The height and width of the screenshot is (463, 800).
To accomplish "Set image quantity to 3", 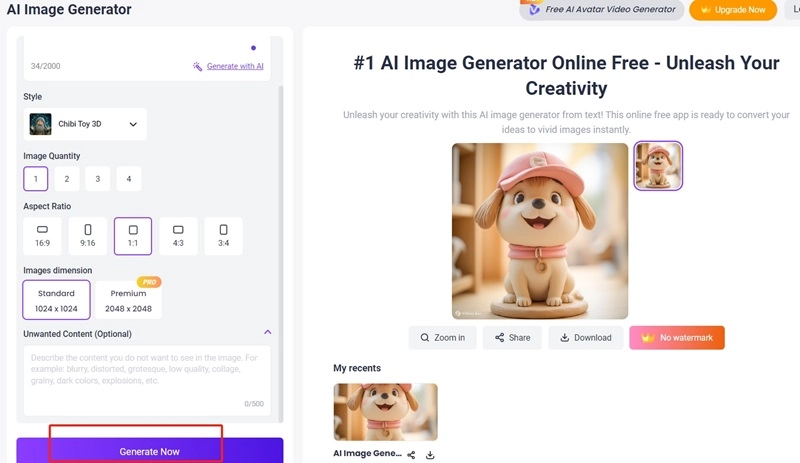I will 97,179.
